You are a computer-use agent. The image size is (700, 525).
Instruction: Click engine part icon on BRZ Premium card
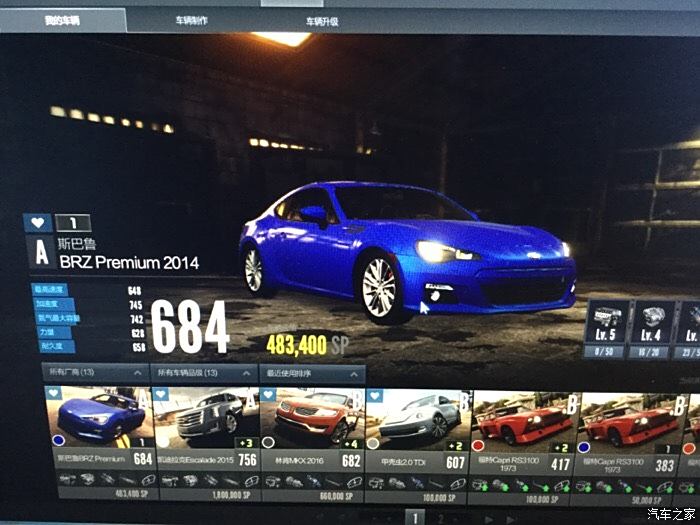click(68, 479)
